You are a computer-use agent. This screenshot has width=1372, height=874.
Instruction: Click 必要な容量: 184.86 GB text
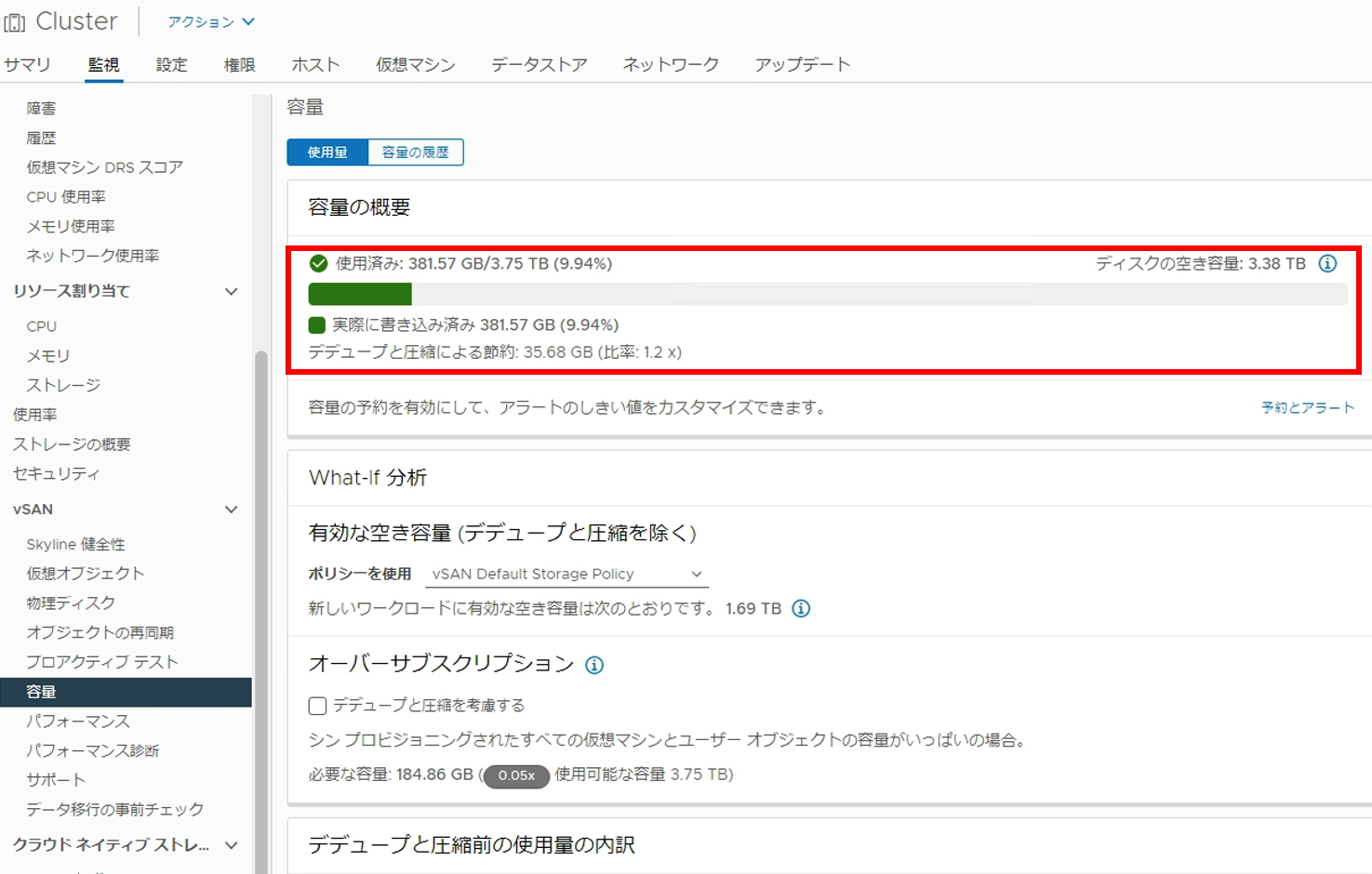point(391,775)
